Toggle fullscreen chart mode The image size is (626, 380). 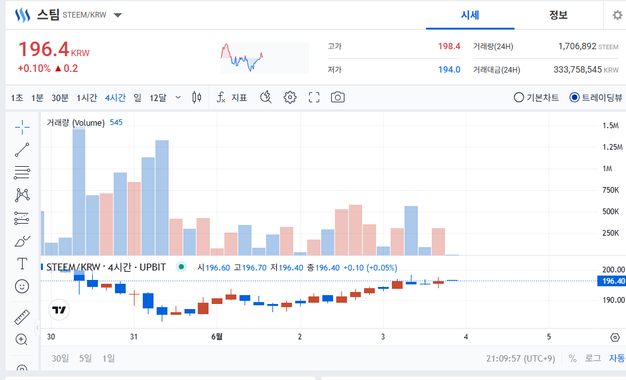pyautogui.click(x=314, y=97)
